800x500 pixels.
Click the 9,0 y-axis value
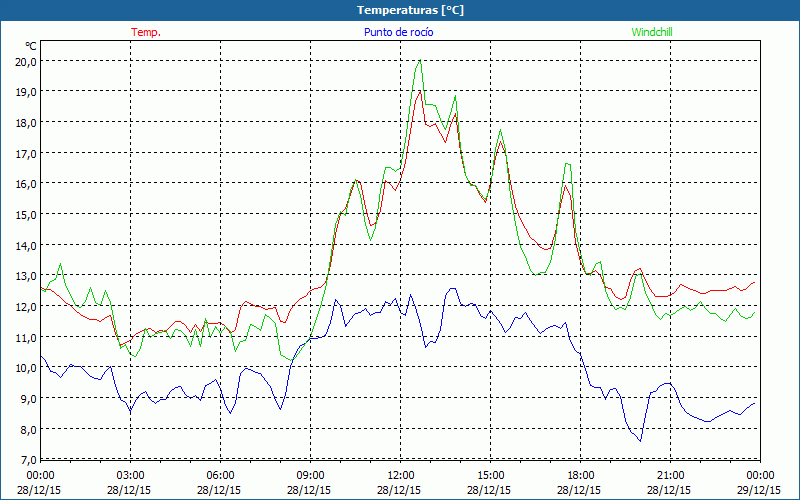[x=29, y=398]
